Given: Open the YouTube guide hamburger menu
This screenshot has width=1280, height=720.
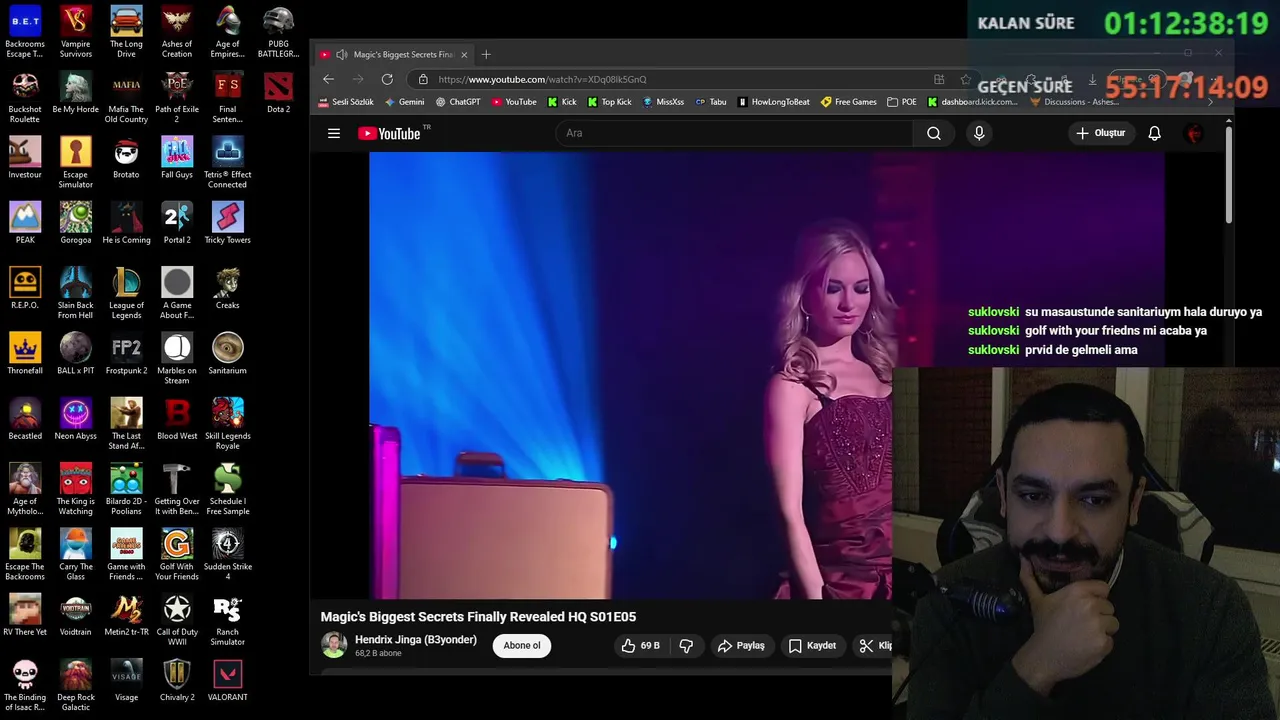Looking at the screenshot, I should coord(334,133).
